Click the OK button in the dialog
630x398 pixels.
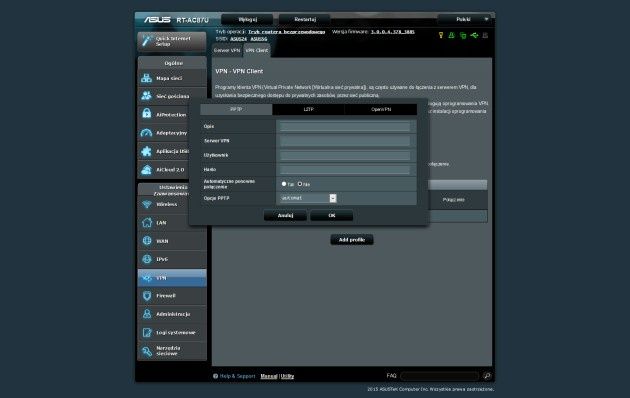tap(331, 216)
